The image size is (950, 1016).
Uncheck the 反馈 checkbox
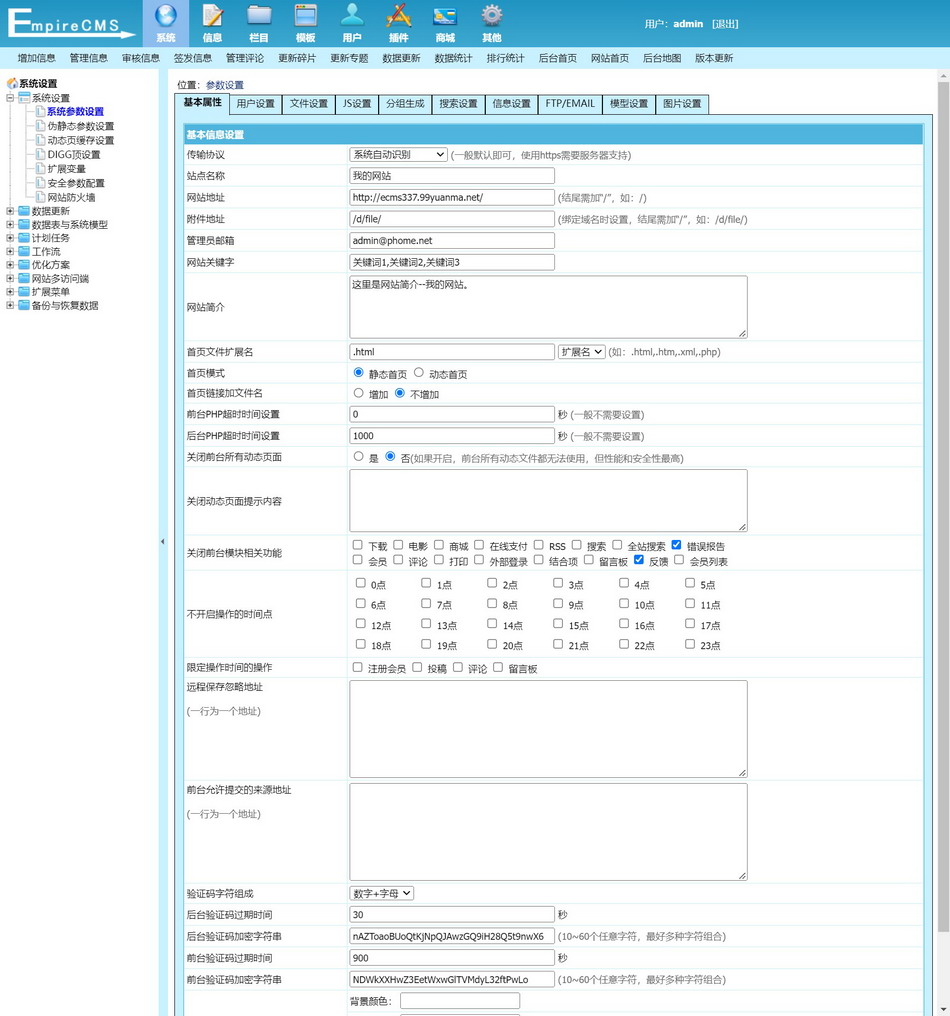pos(639,560)
